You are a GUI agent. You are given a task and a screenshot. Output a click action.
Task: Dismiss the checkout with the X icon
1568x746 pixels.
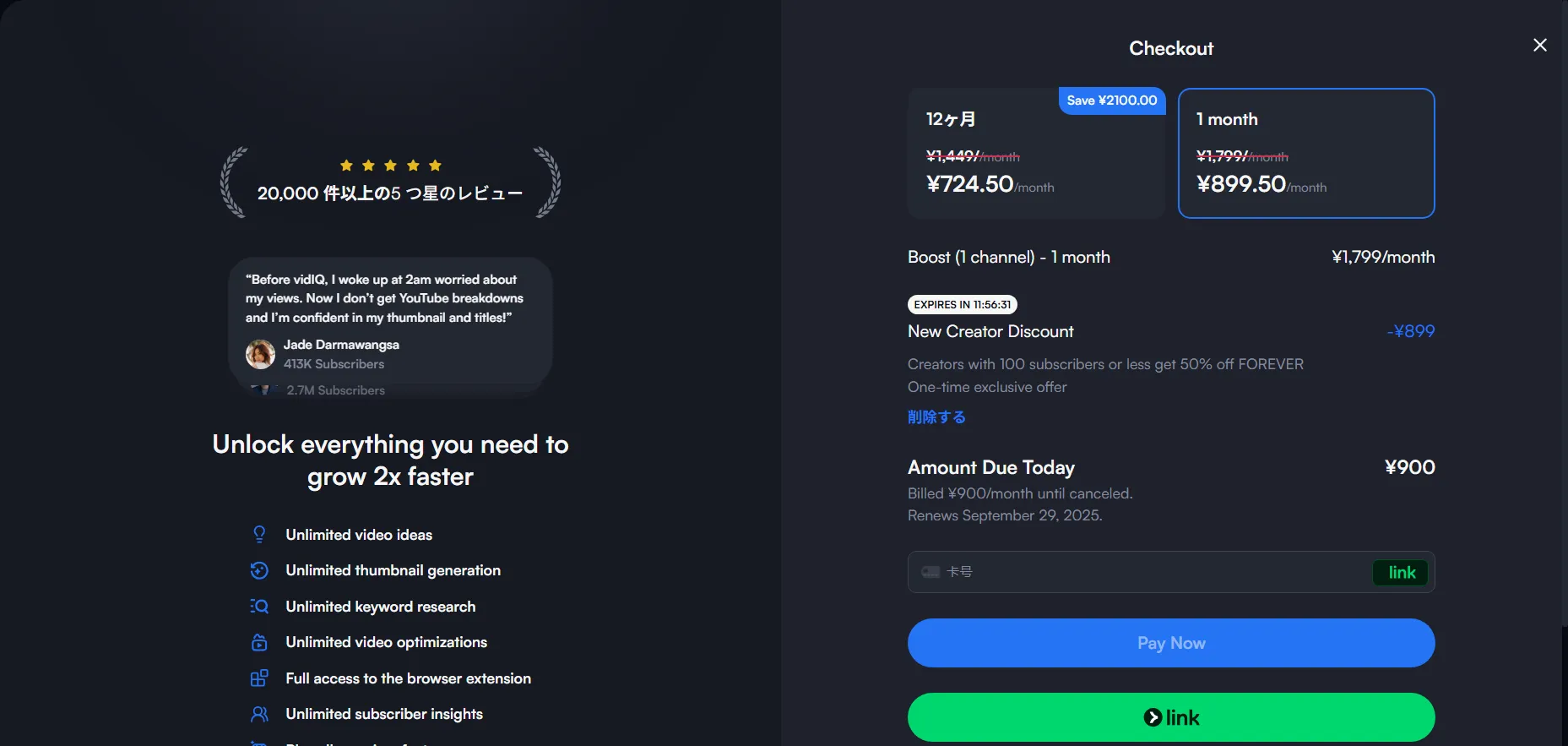coord(1539,45)
